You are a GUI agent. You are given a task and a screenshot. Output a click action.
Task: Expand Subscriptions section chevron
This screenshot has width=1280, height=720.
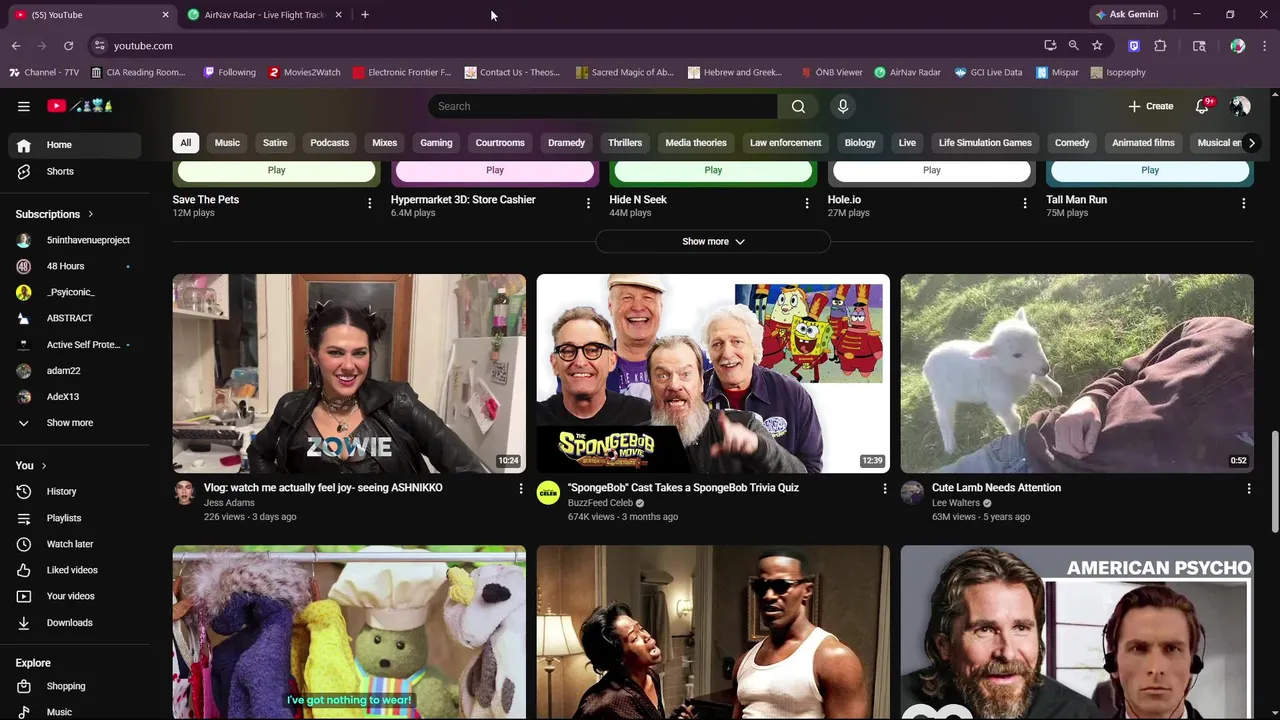pyautogui.click(x=91, y=214)
